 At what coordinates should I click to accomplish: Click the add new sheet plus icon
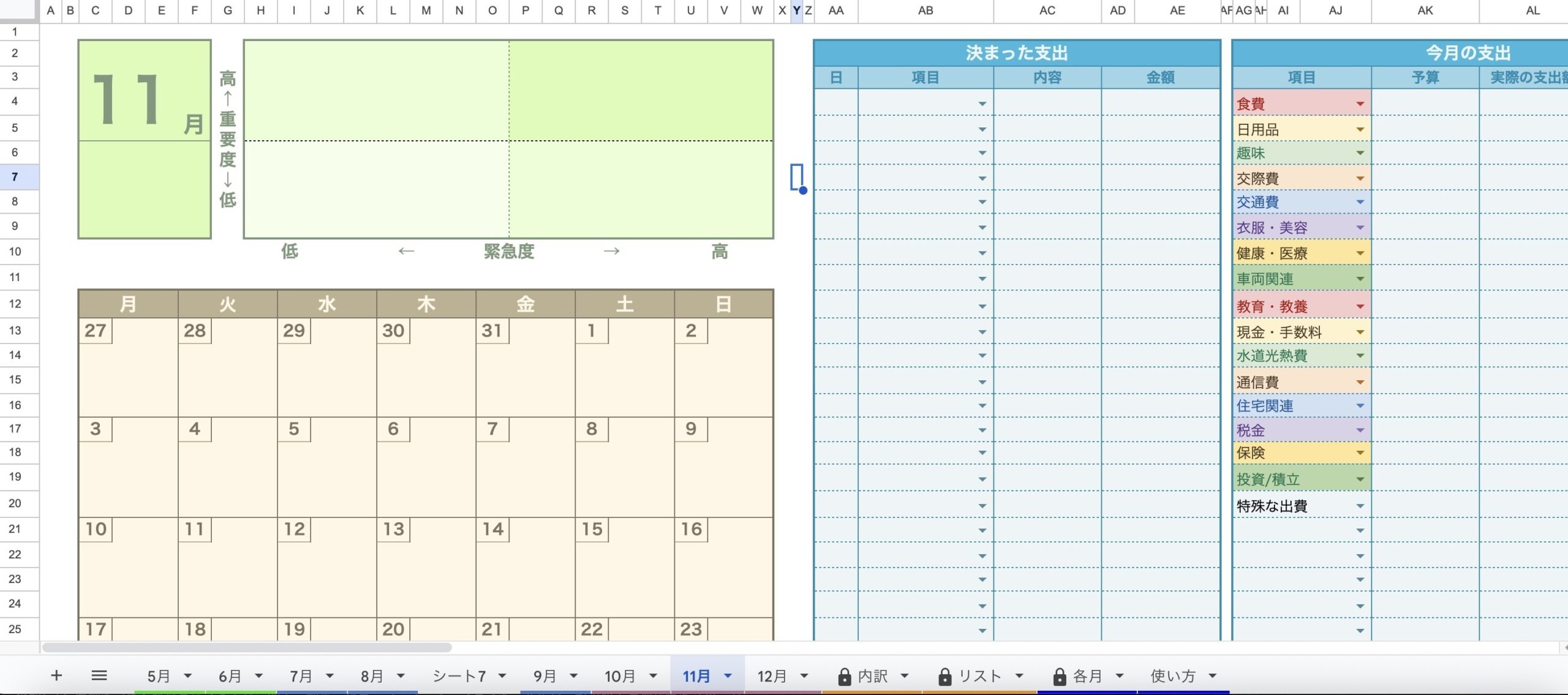(56, 675)
